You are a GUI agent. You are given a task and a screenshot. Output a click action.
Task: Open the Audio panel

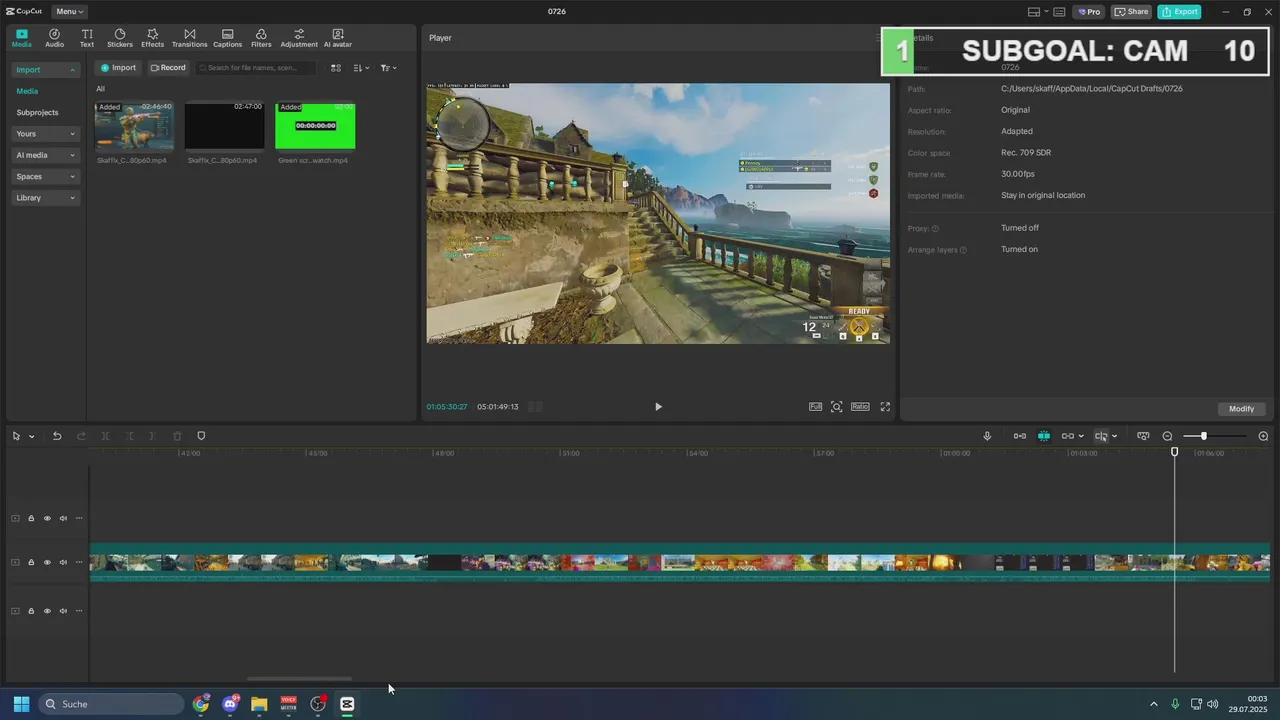tap(54, 38)
